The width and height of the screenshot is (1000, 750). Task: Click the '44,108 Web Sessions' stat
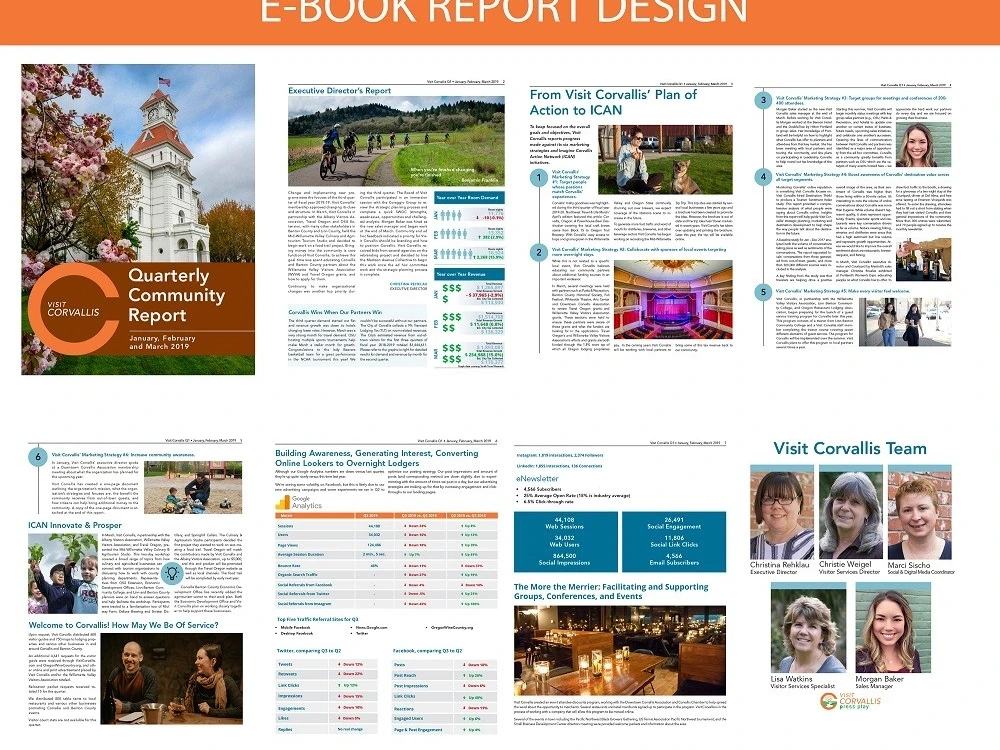(x=564, y=523)
